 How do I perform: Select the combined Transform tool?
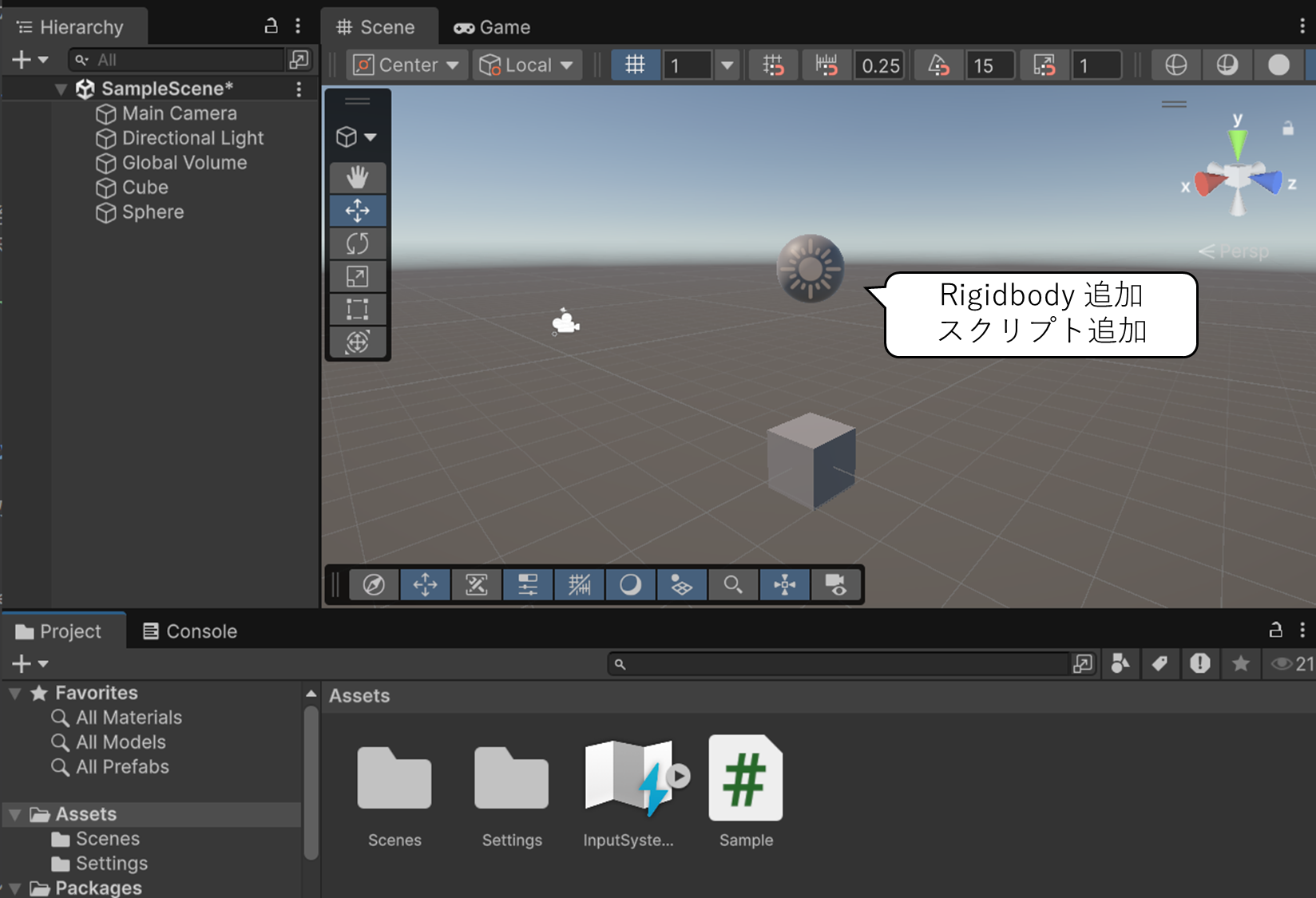click(x=357, y=342)
